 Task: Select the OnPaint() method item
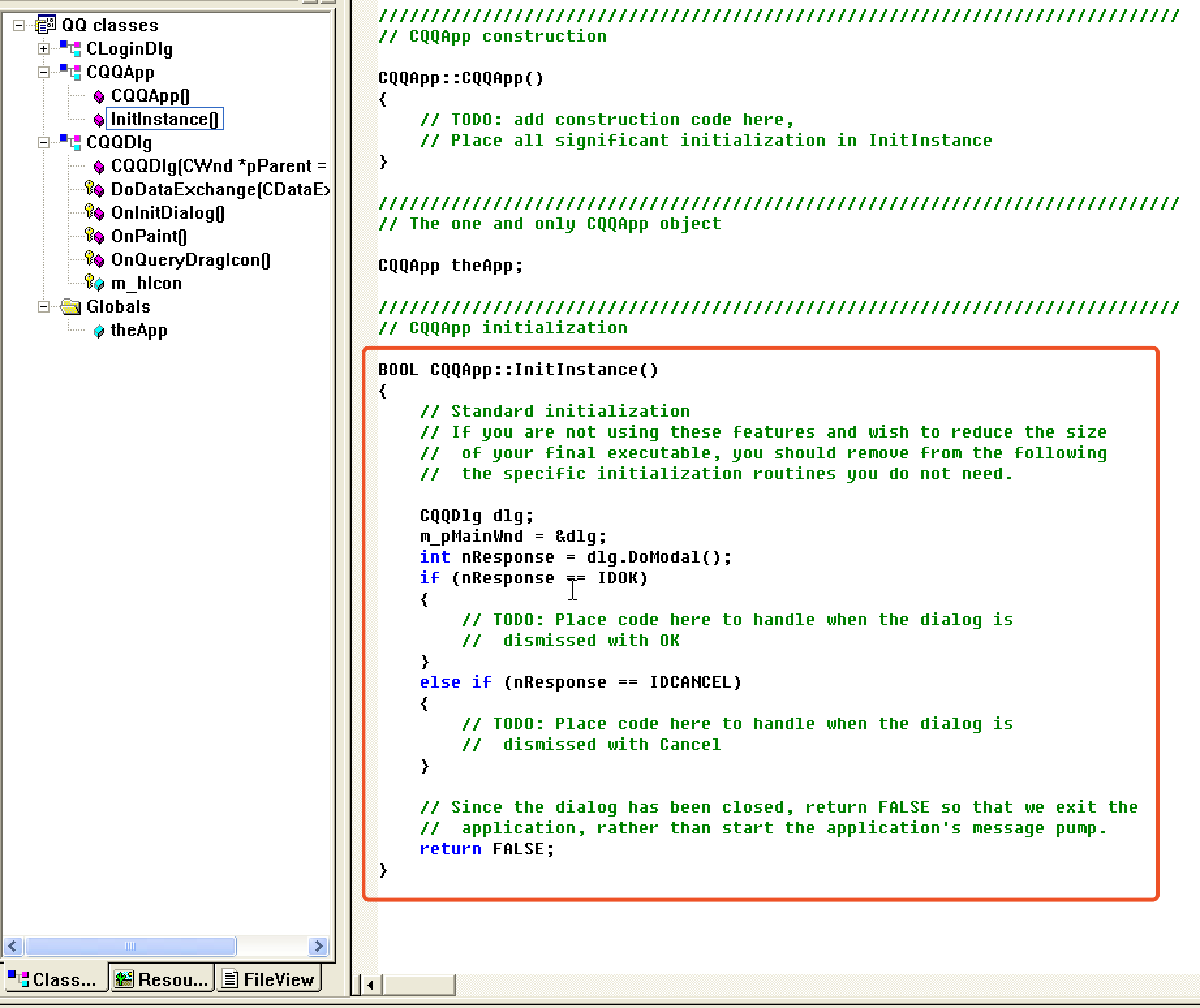point(149,236)
